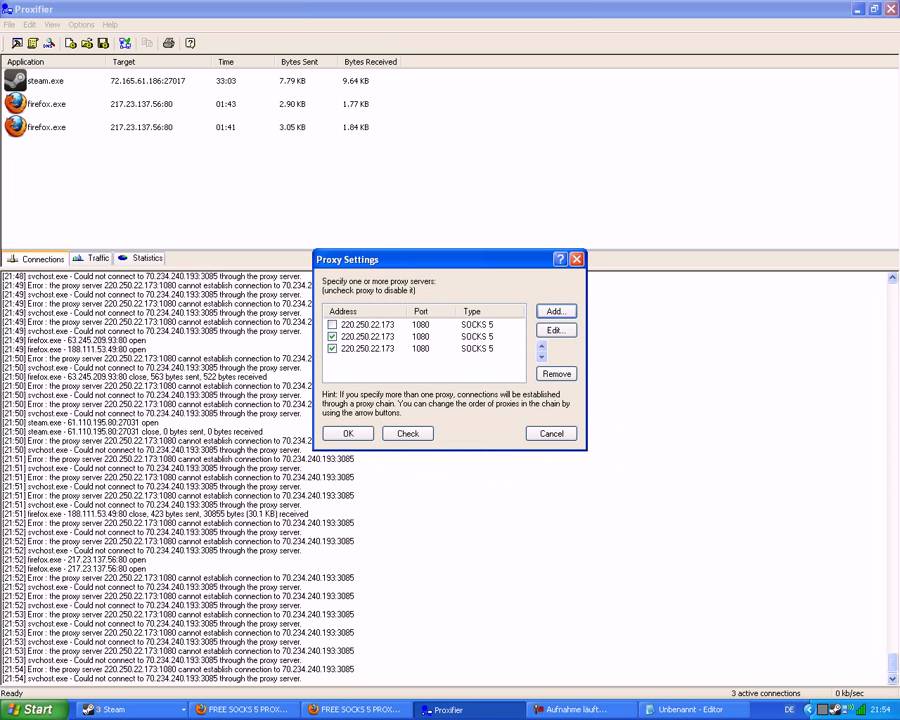
Task: Click the green signal bars tray icon
Action: [x=860, y=710]
